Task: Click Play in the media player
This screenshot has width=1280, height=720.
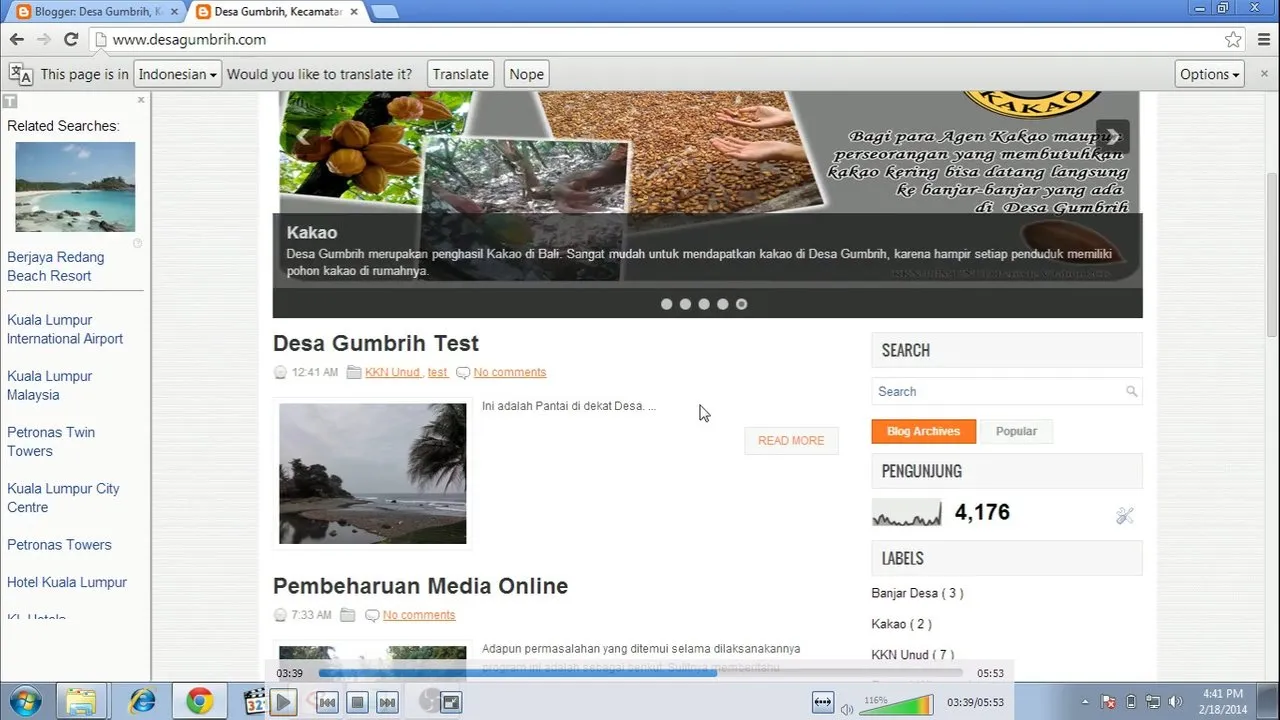Action: pos(283,703)
